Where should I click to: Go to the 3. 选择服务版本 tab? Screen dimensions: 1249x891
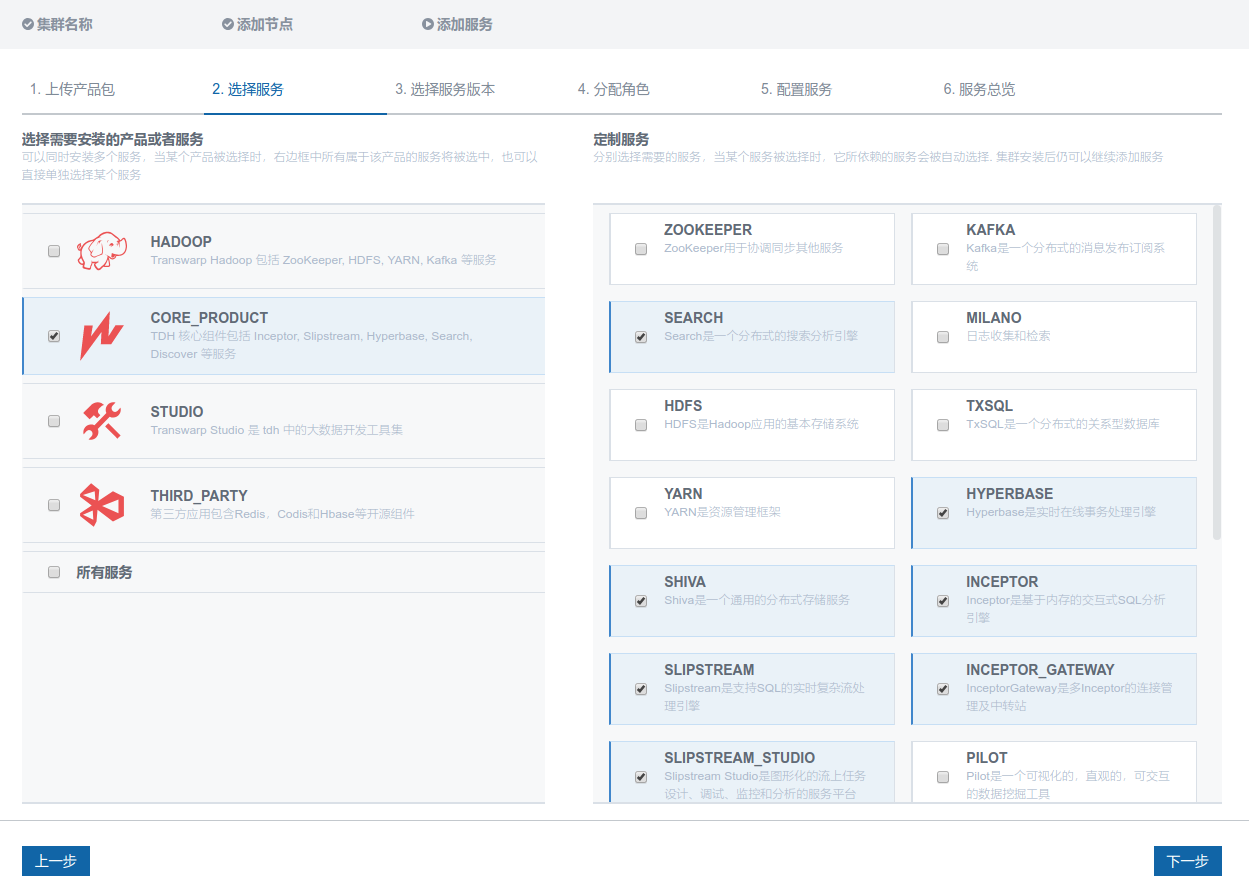pyautogui.click(x=445, y=89)
